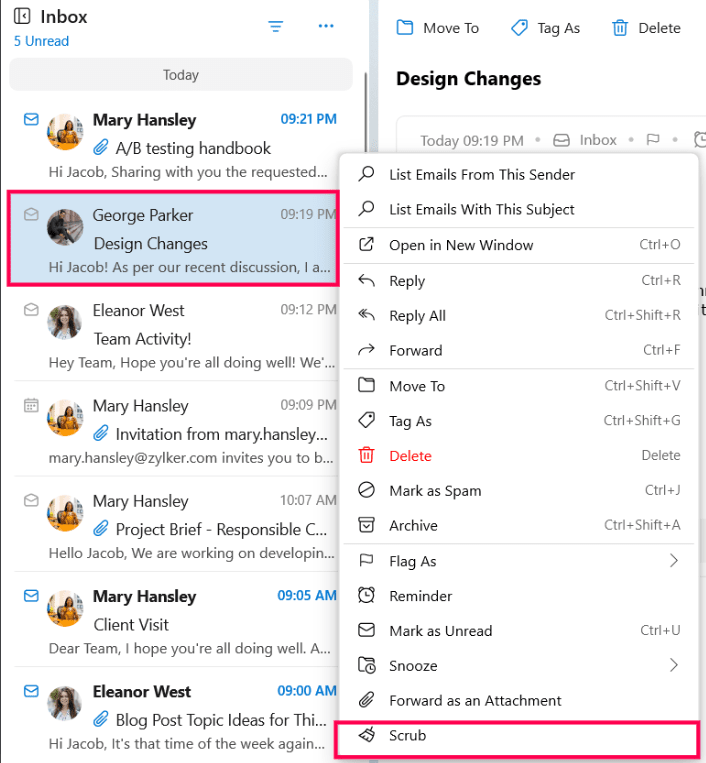Screen dimensions: 706x763
Task: Click the Delete trash icon in toolbar
Action: [x=620, y=28]
